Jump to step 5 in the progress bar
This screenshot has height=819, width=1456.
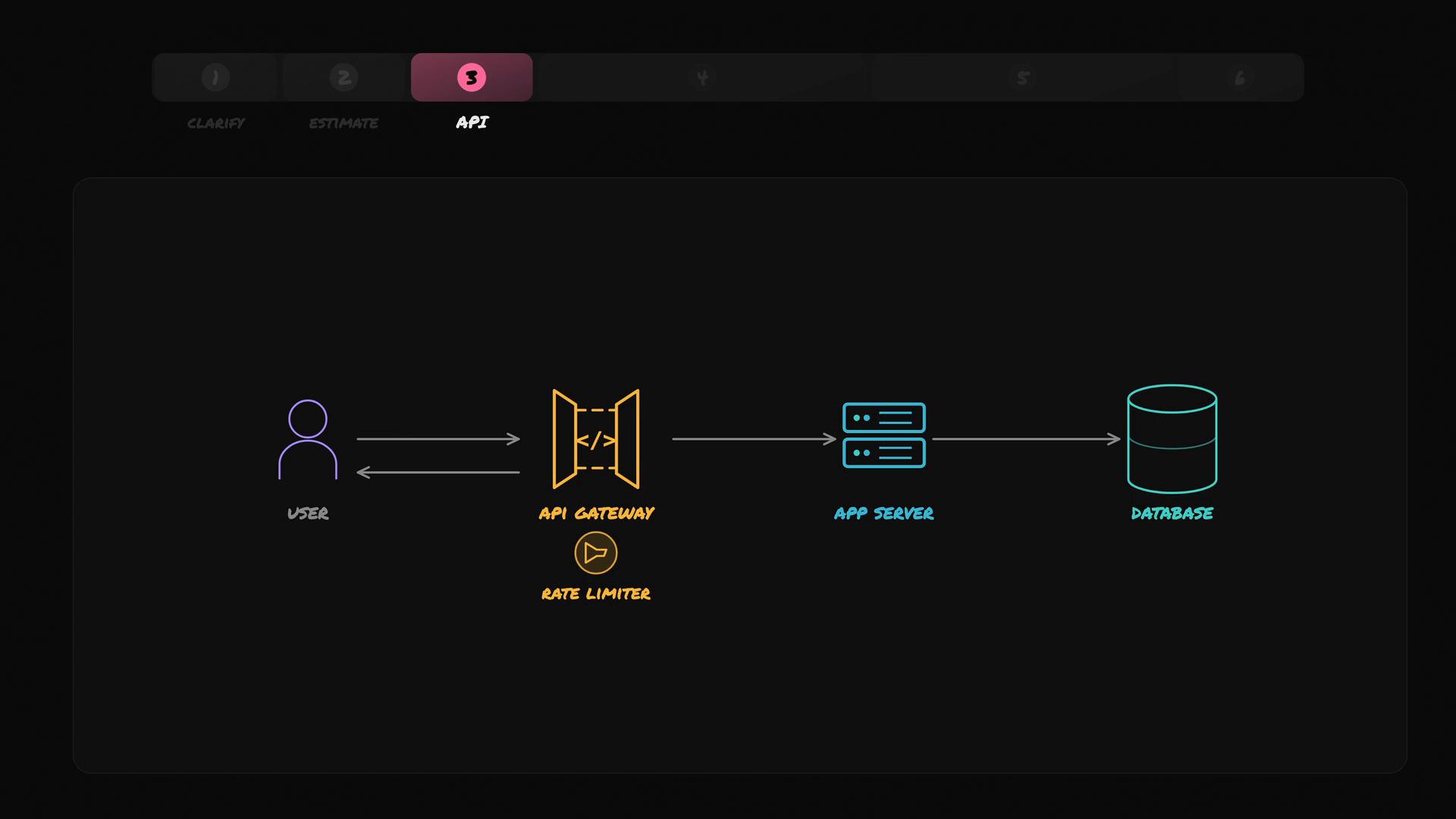[1023, 77]
